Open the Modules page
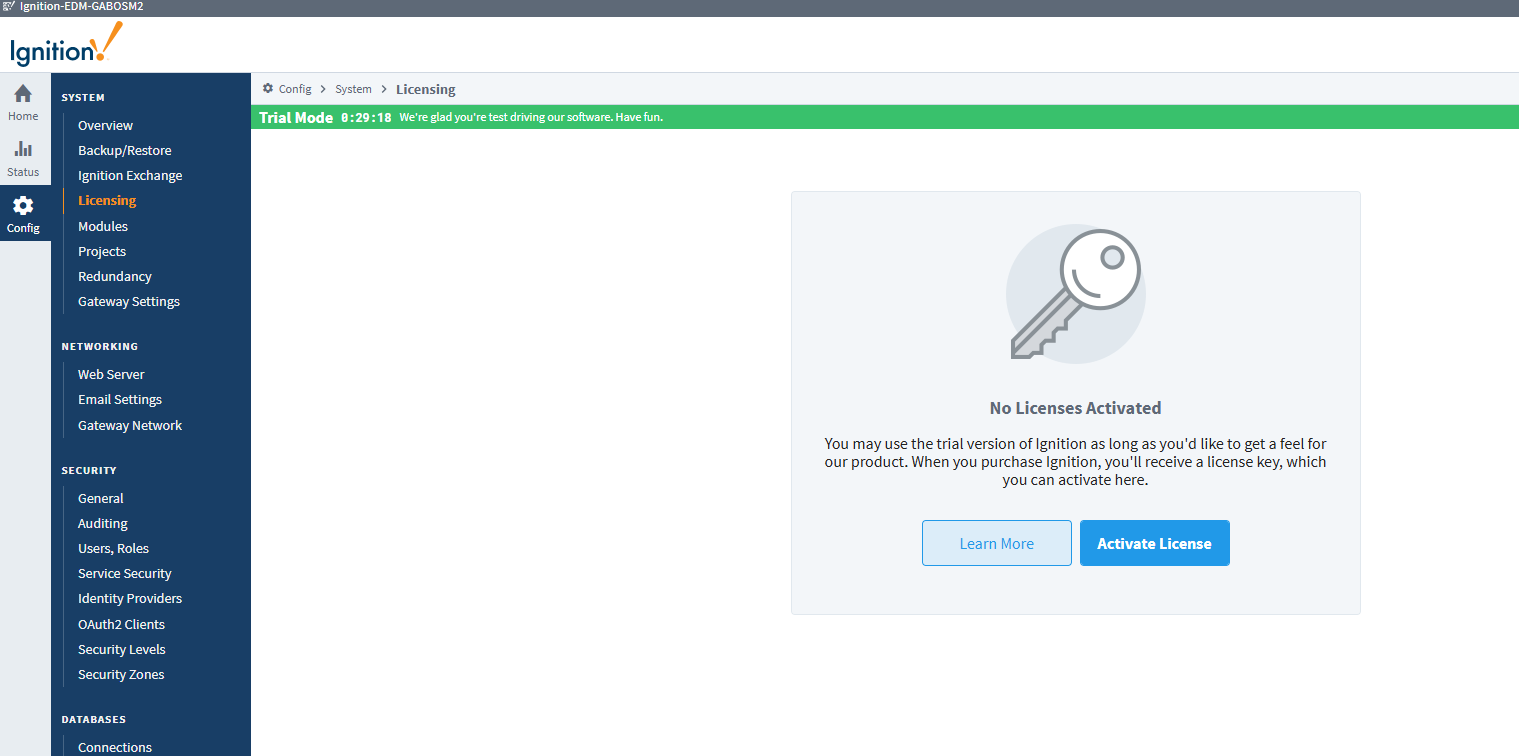Viewport: 1519px width, 756px height. (103, 226)
